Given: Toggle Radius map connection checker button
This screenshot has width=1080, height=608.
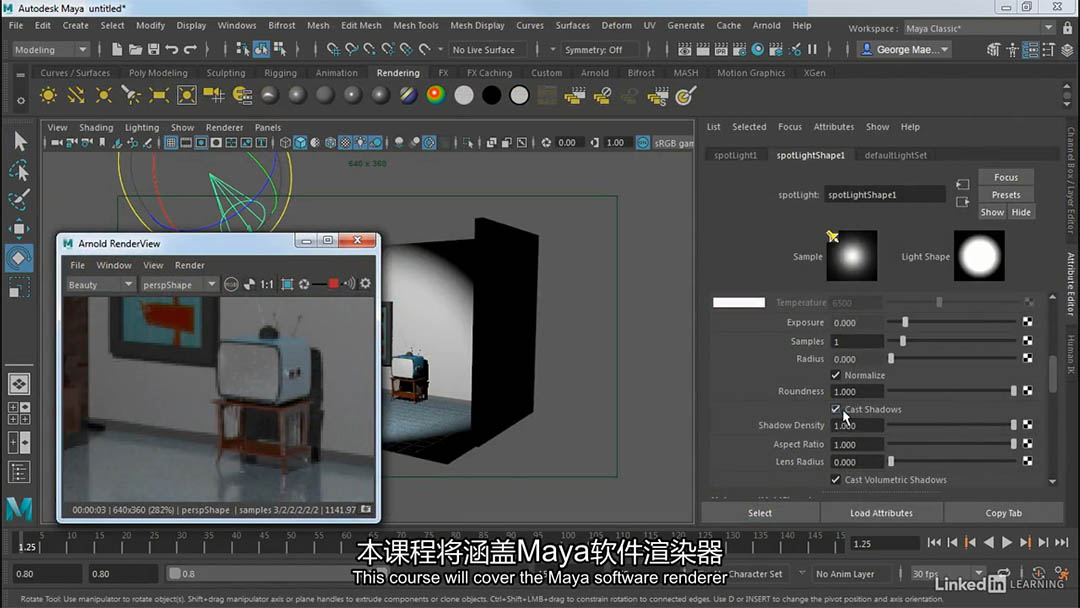Looking at the screenshot, I should coord(1028,358).
